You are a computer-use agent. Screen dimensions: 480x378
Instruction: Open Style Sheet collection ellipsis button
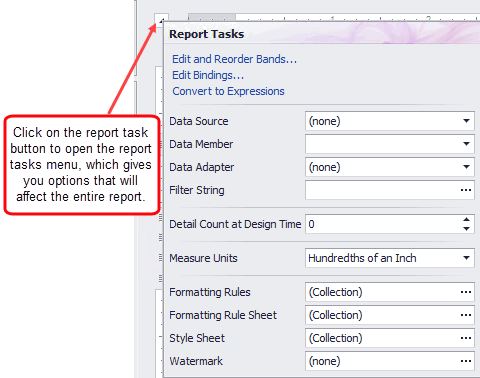[466, 338]
